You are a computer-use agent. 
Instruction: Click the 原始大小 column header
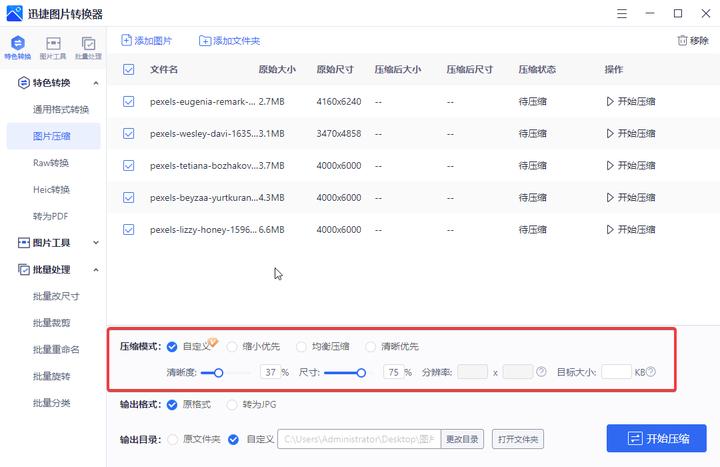pos(277,69)
